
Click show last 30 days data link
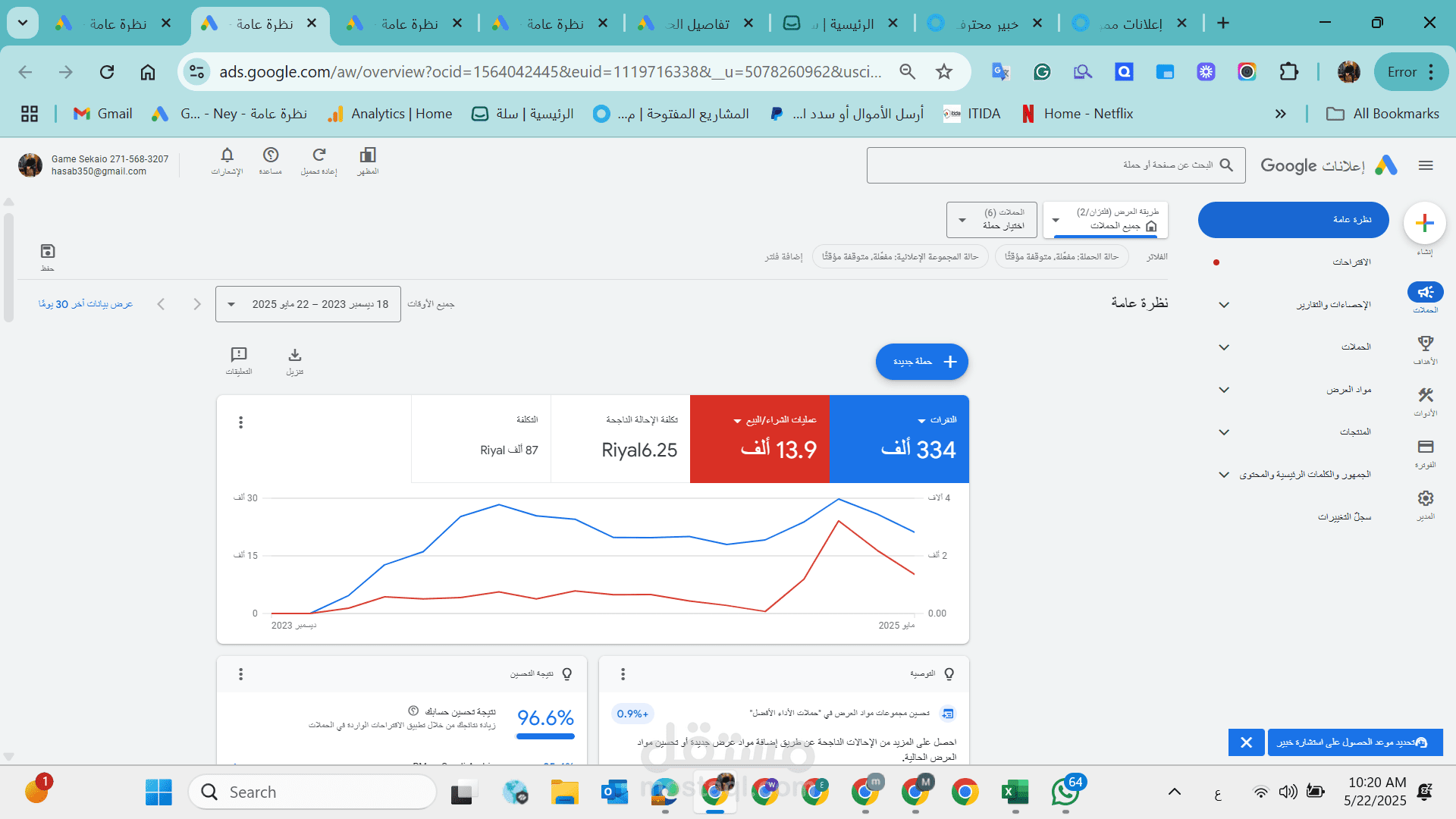click(x=86, y=304)
